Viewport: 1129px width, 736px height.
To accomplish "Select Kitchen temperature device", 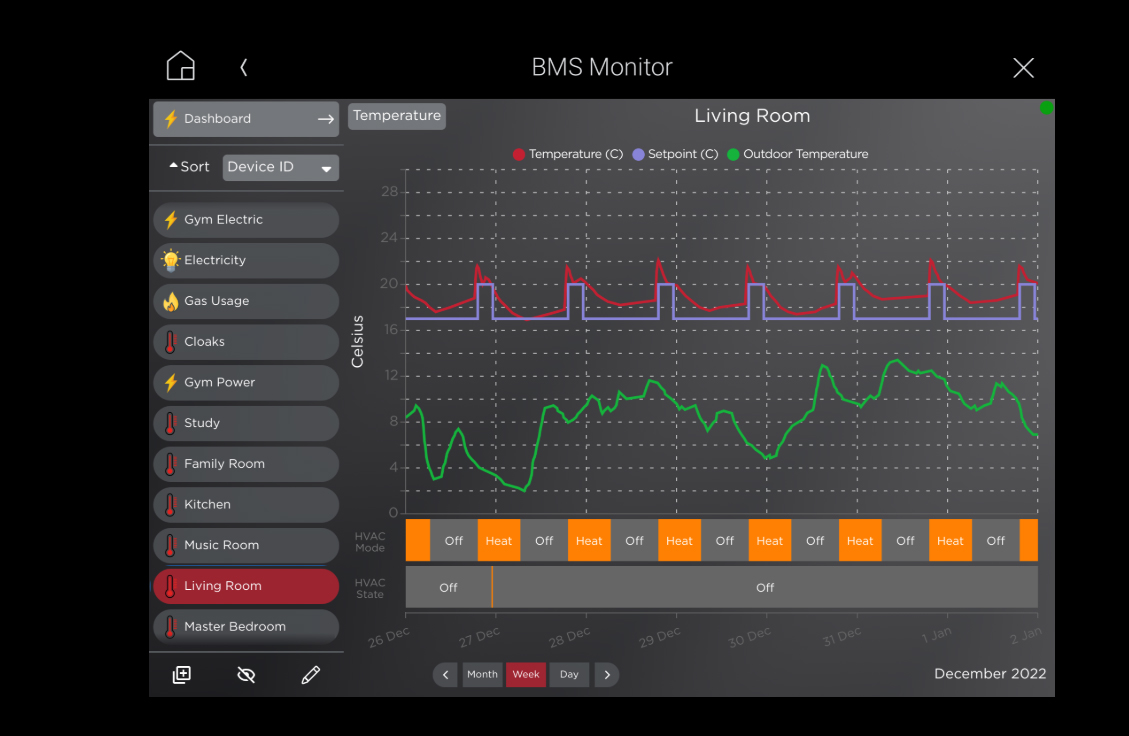I will (x=246, y=505).
